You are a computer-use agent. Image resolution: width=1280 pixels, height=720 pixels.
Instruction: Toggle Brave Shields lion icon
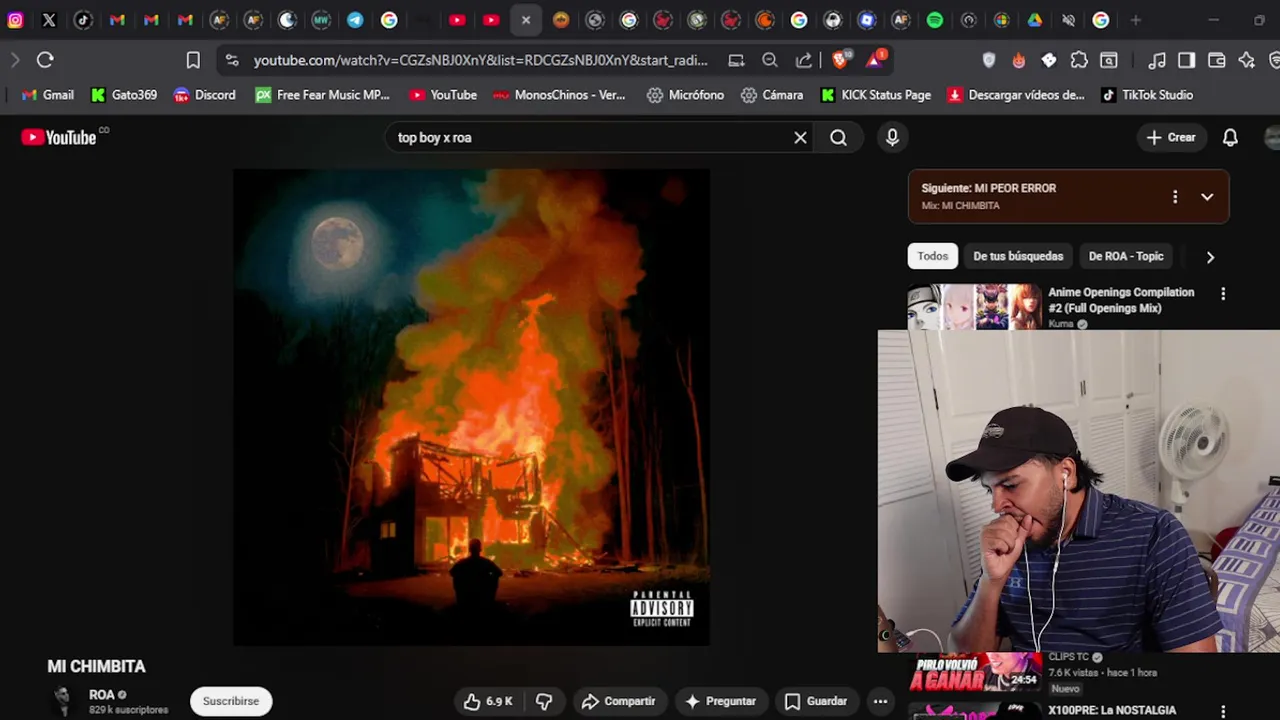tap(841, 60)
